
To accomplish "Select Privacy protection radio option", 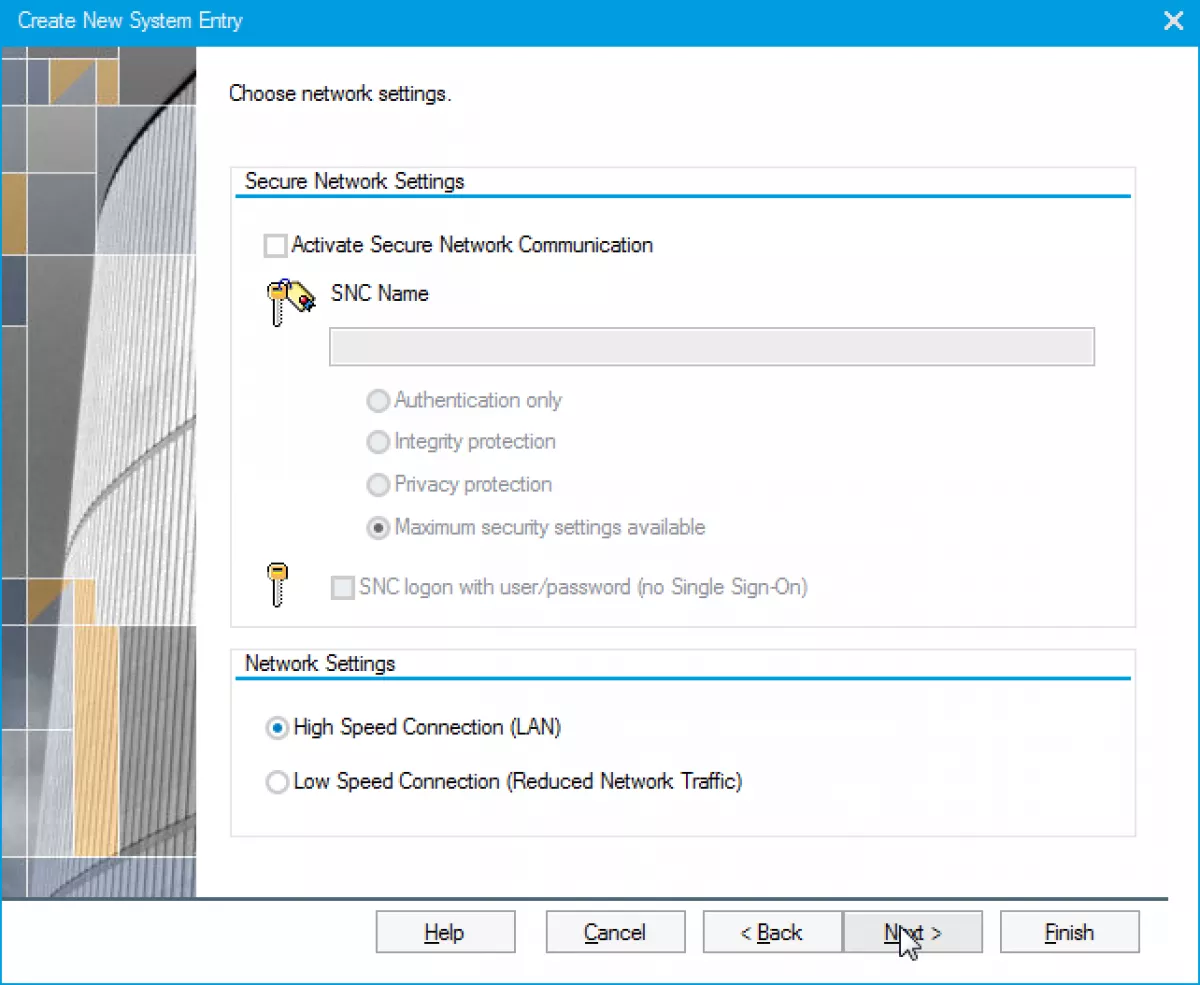I will (x=378, y=485).
